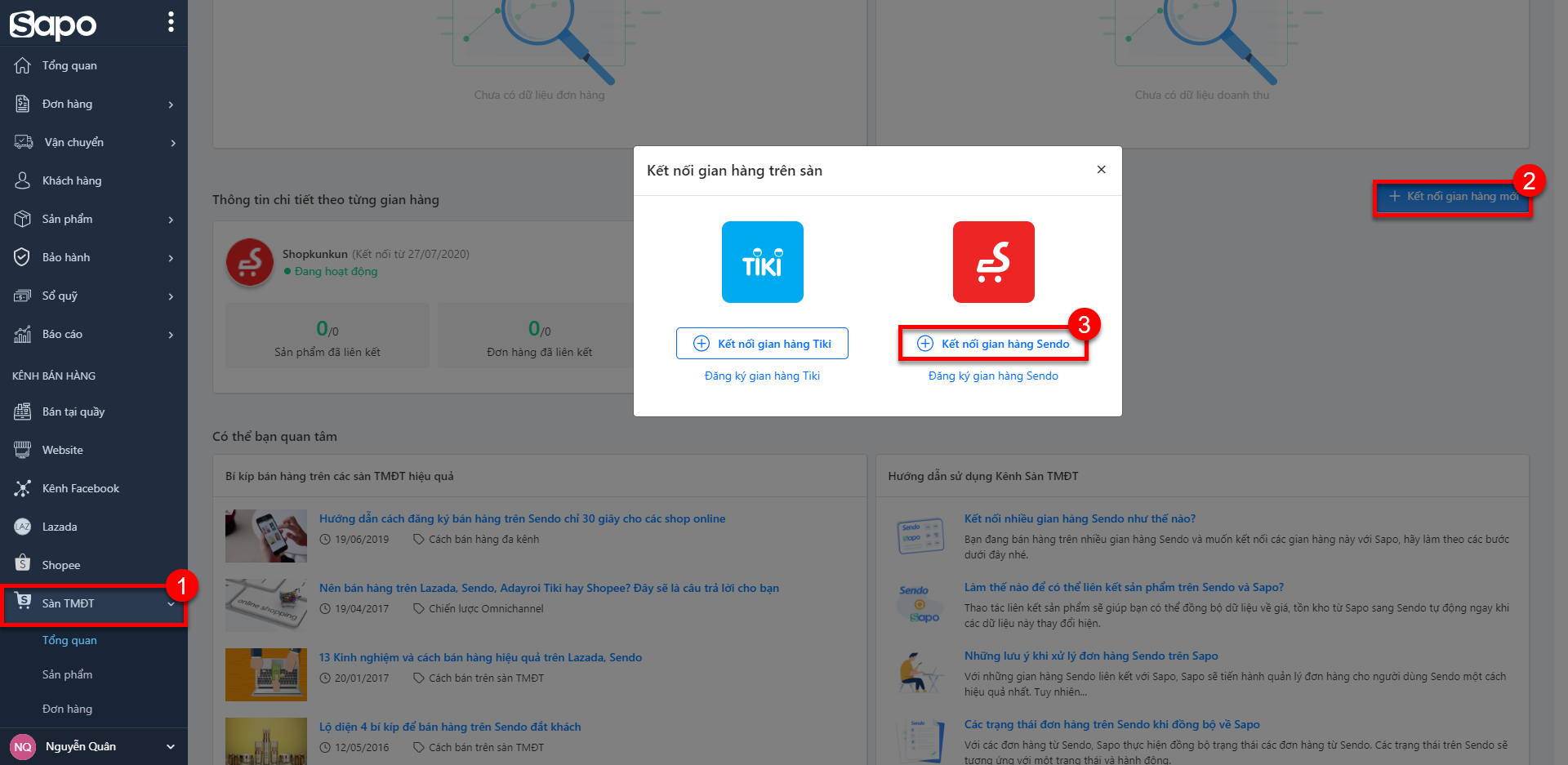Click the Shopkunkun shop name
The image size is (1568, 765).
315,254
